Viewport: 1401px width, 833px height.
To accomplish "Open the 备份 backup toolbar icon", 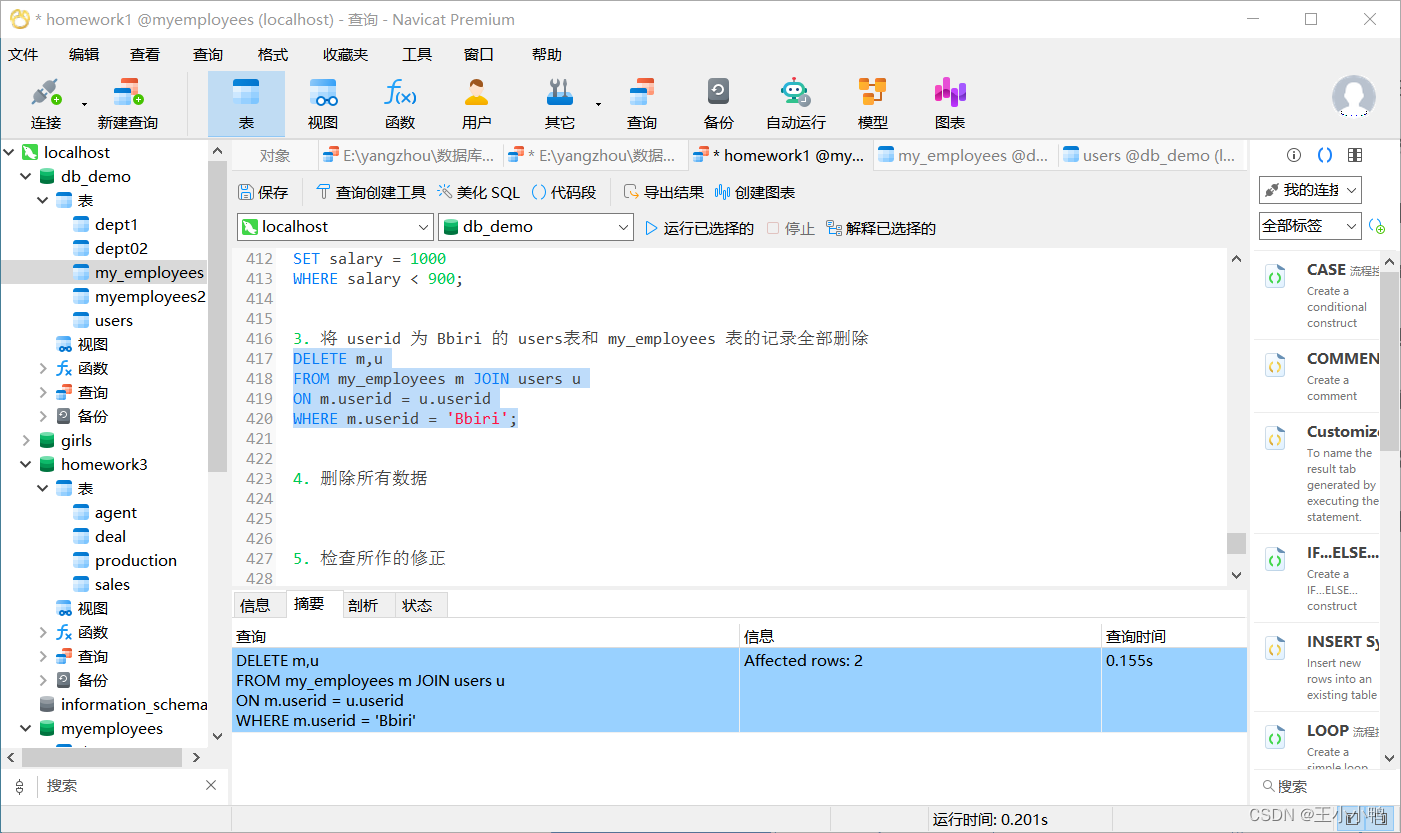I will (719, 104).
